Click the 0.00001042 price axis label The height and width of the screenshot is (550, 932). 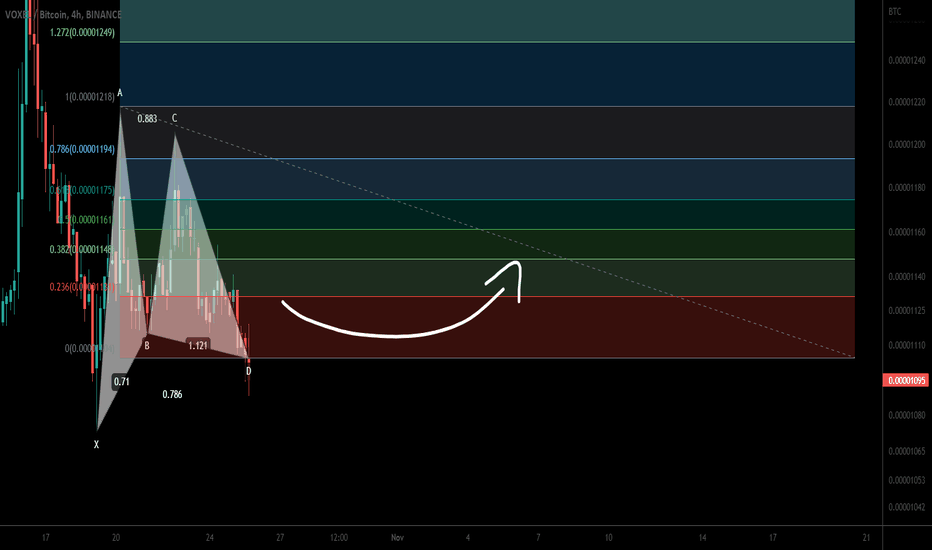pyautogui.click(x=906, y=507)
